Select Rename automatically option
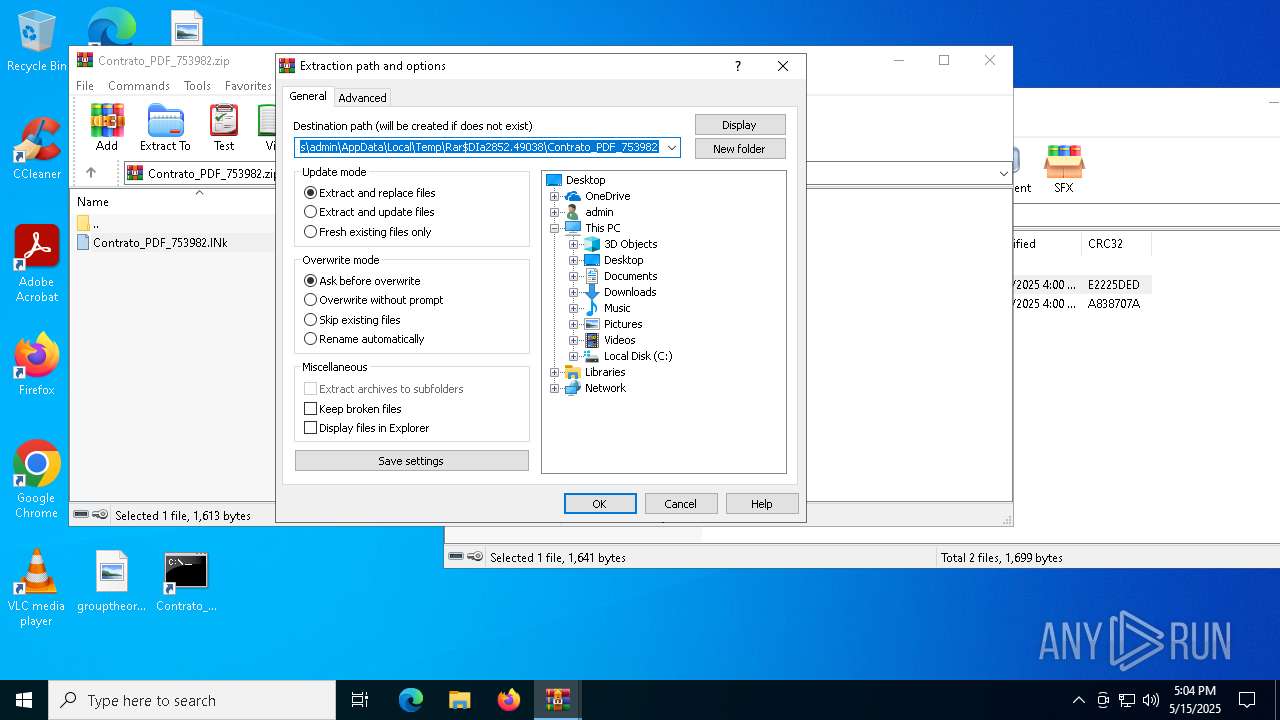Image resolution: width=1280 pixels, height=720 pixels. click(x=364, y=339)
